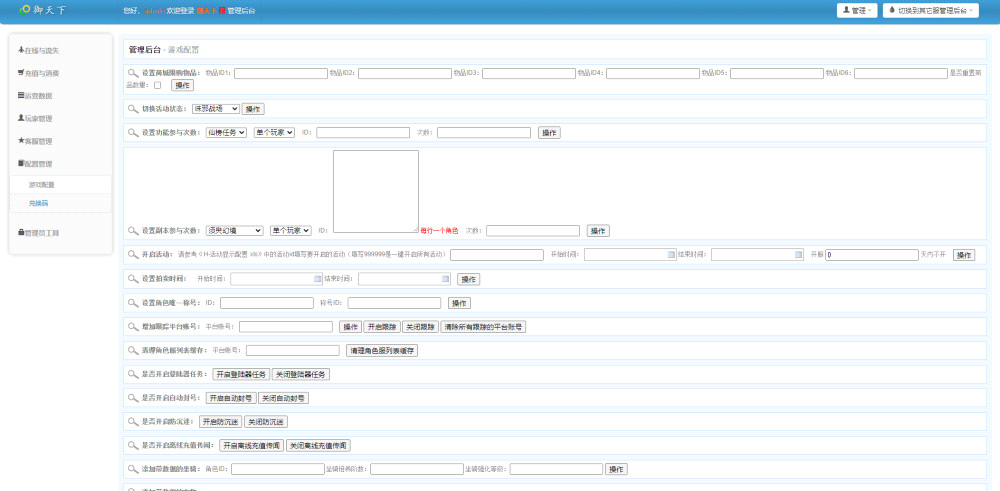Tick the 是否重置商品数量 checkbox

157,85
